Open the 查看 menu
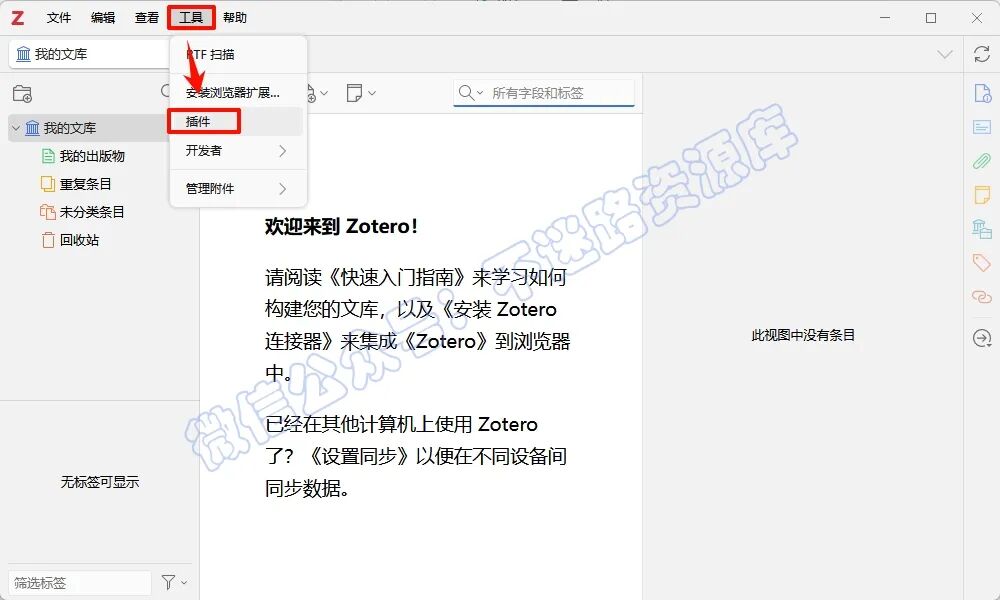This screenshot has width=1000, height=600. (x=147, y=18)
